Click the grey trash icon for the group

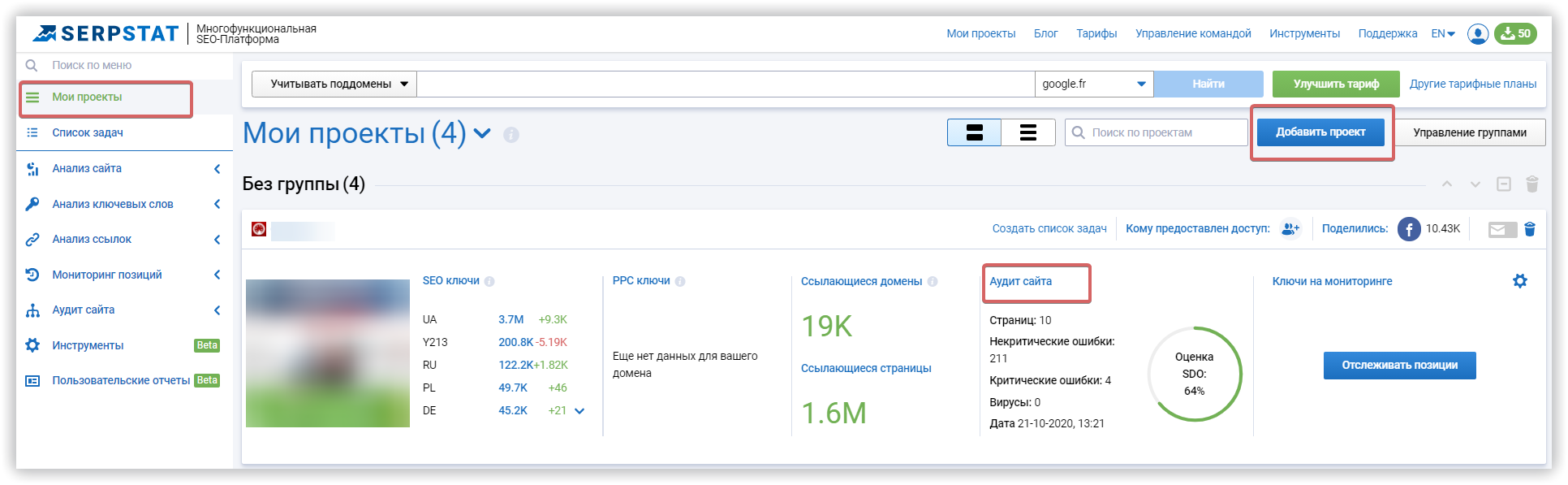click(x=1532, y=184)
